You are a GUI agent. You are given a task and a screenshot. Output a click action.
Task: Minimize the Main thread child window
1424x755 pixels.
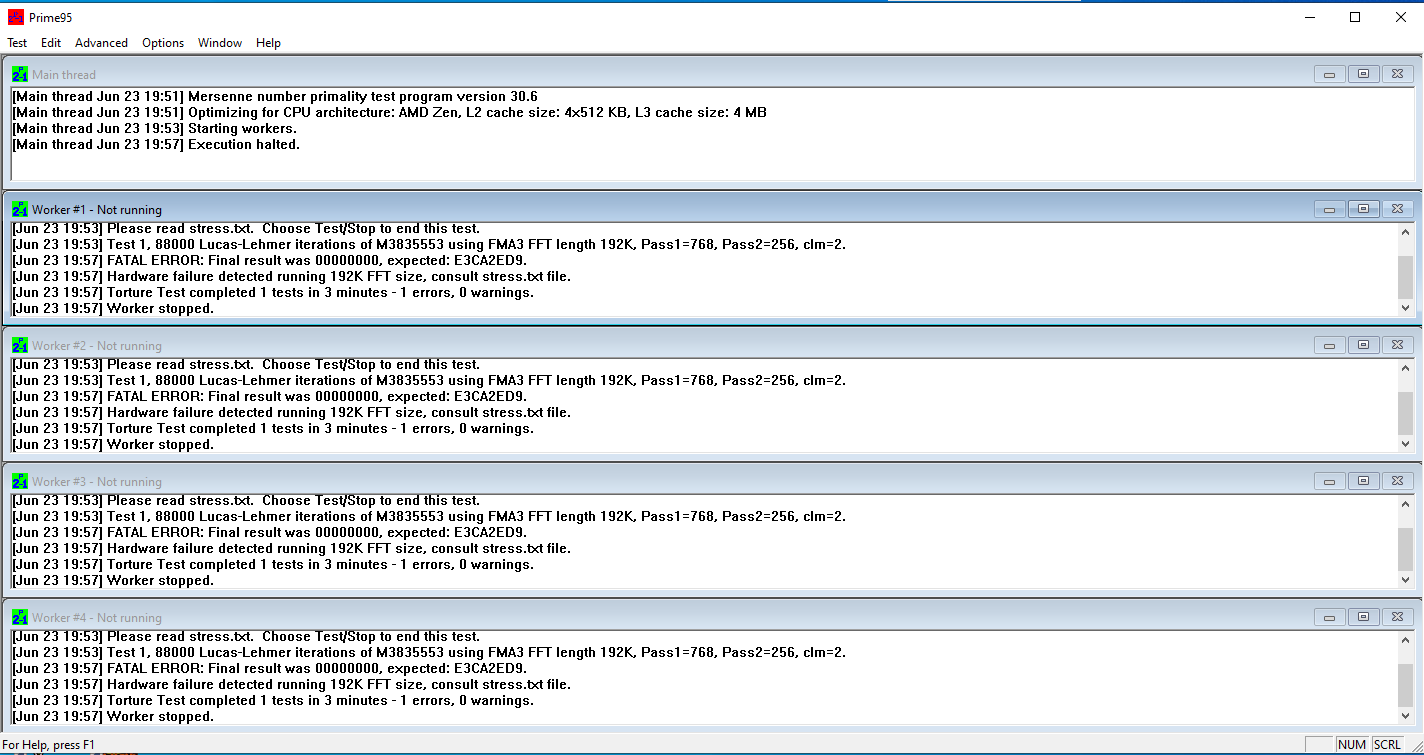[x=1329, y=74]
